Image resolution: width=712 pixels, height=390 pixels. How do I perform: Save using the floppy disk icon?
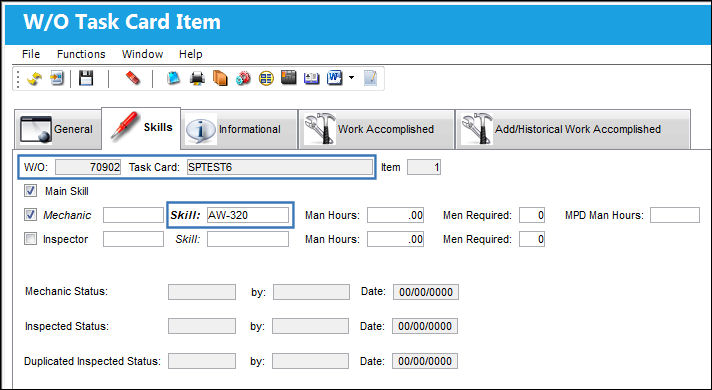pos(86,78)
